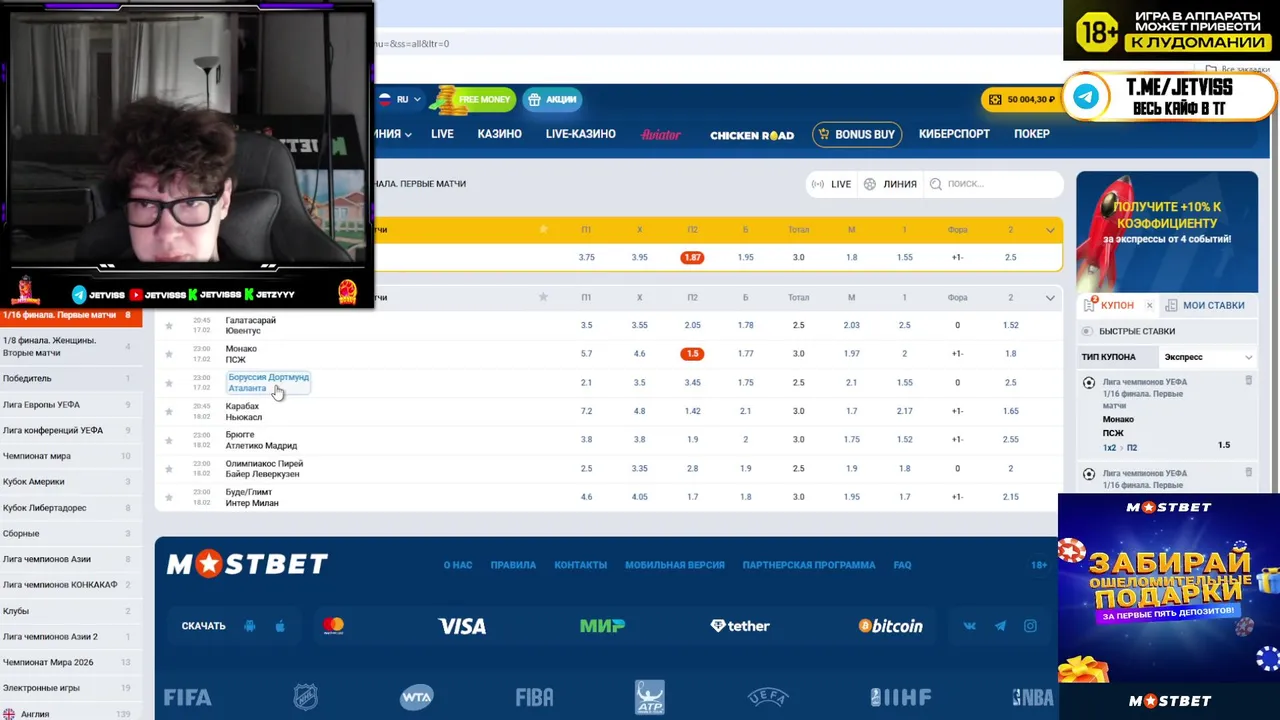Collapse the grey league section chevron
This screenshot has height=720, width=1280.
[x=1050, y=297]
